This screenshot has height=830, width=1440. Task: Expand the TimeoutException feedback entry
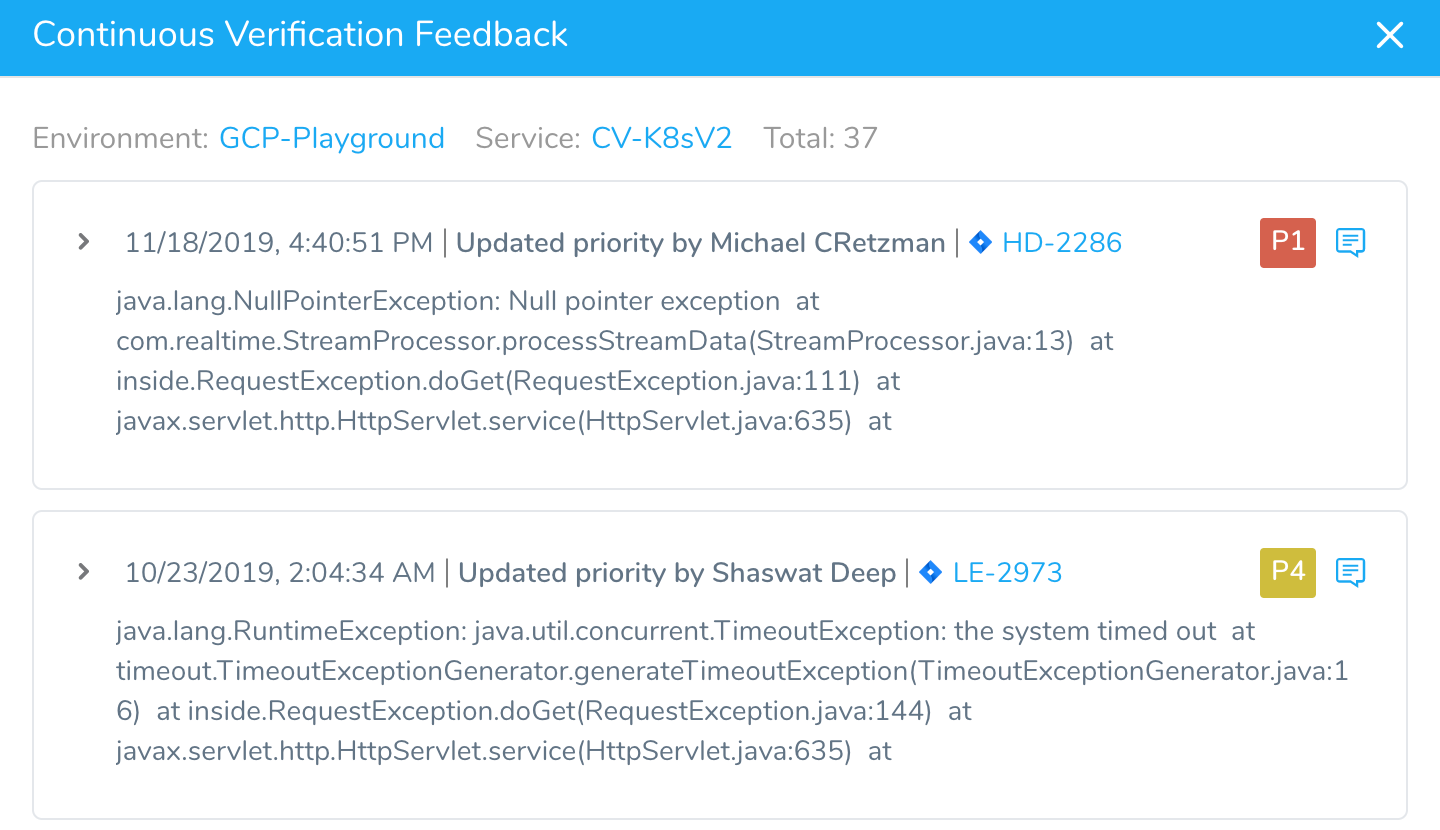click(x=84, y=572)
